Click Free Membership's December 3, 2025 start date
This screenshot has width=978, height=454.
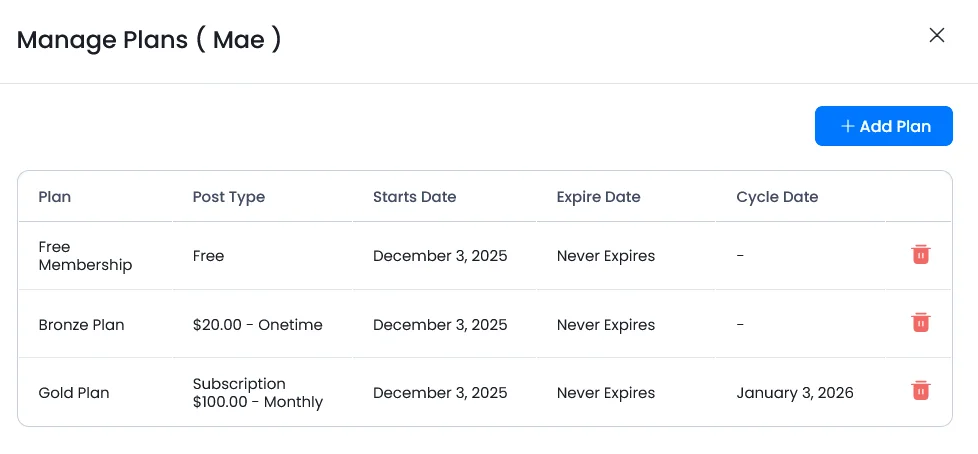point(440,256)
